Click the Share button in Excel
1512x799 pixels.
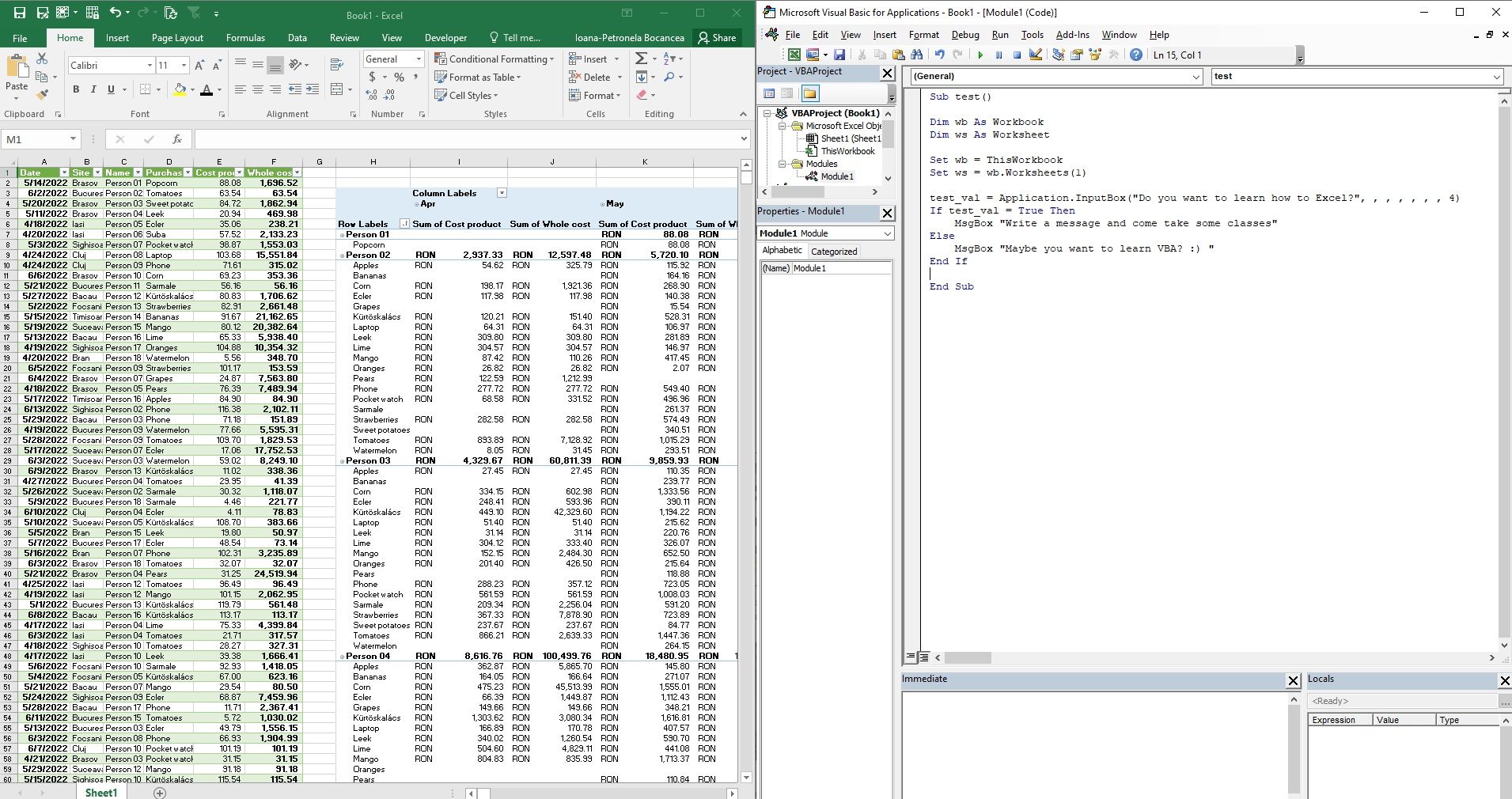717,38
